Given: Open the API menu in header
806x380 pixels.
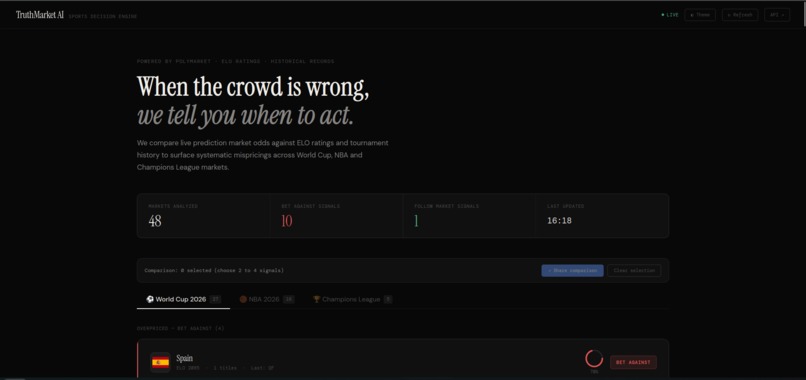Looking at the screenshot, I should pyautogui.click(x=777, y=15).
